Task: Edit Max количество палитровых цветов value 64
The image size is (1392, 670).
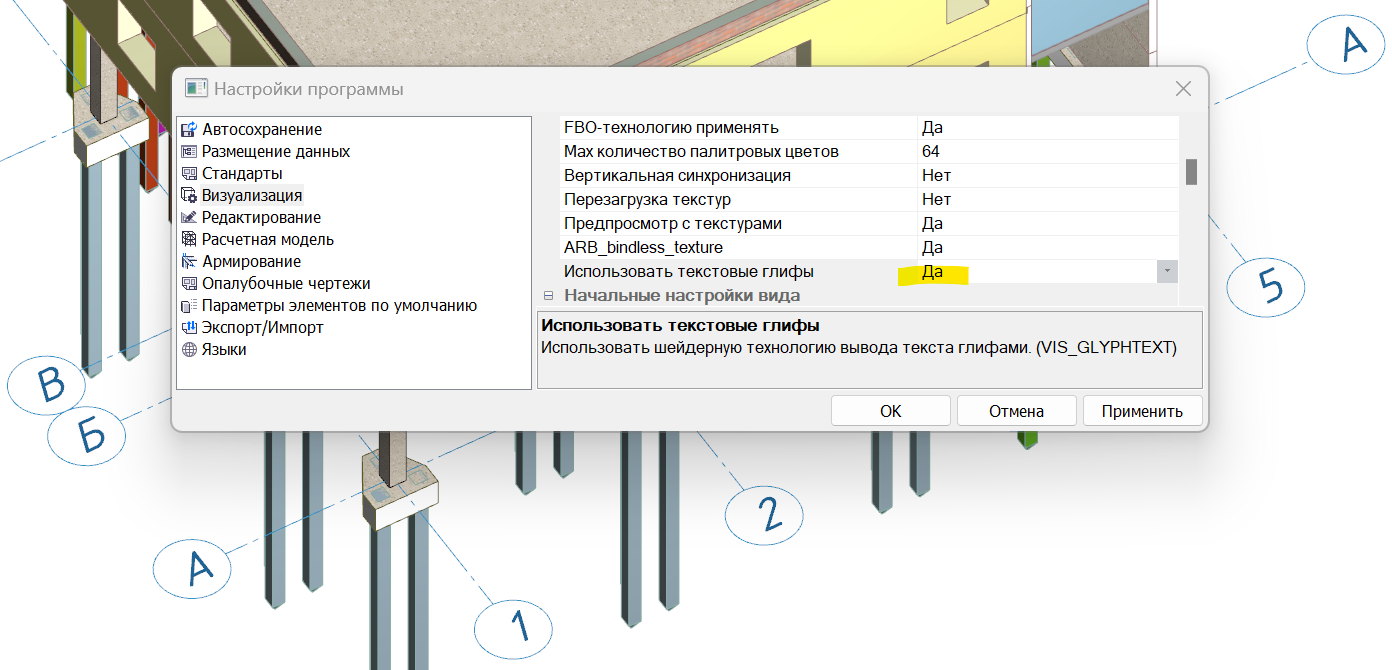Action: coord(932,152)
